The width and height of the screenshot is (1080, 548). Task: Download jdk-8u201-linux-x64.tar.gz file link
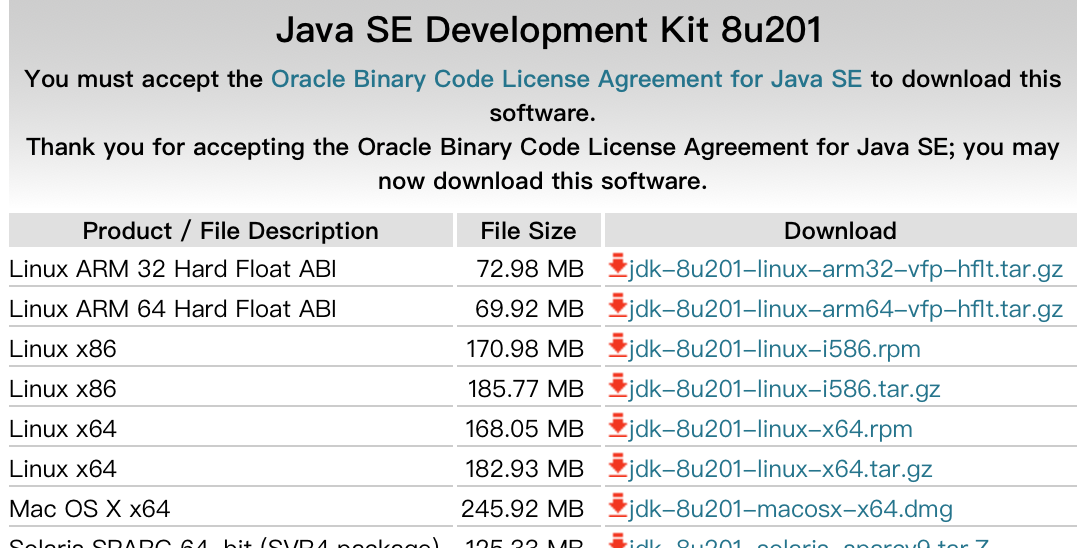[x=780, y=469]
